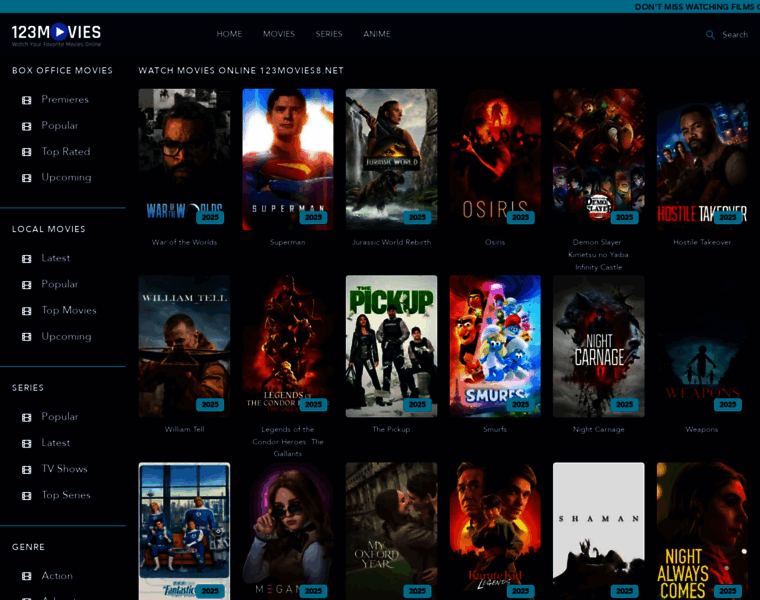Open Top Series link
The width and height of the screenshot is (760, 600).
66,495
